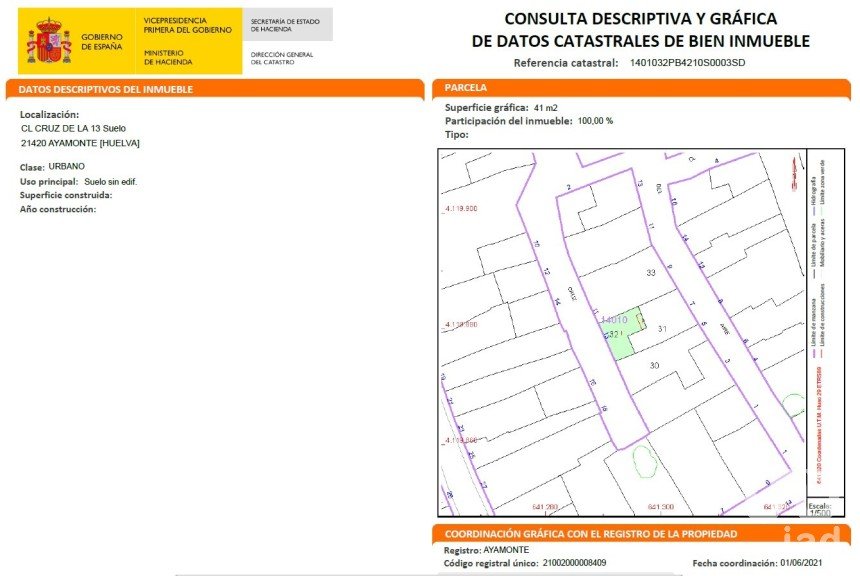The image size is (860, 576).
Task: Click coordinate label '4.119.900' on map
Action: [x=461, y=208]
